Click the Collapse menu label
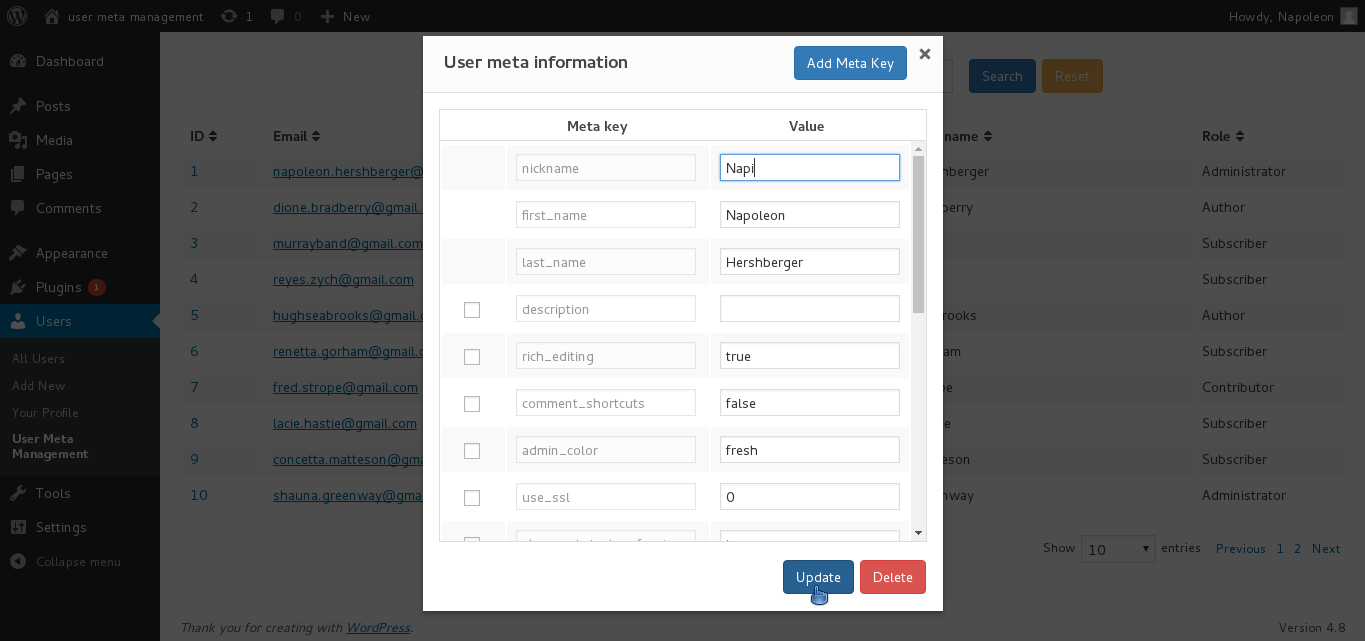This screenshot has width=1365, height=641. 78,561
